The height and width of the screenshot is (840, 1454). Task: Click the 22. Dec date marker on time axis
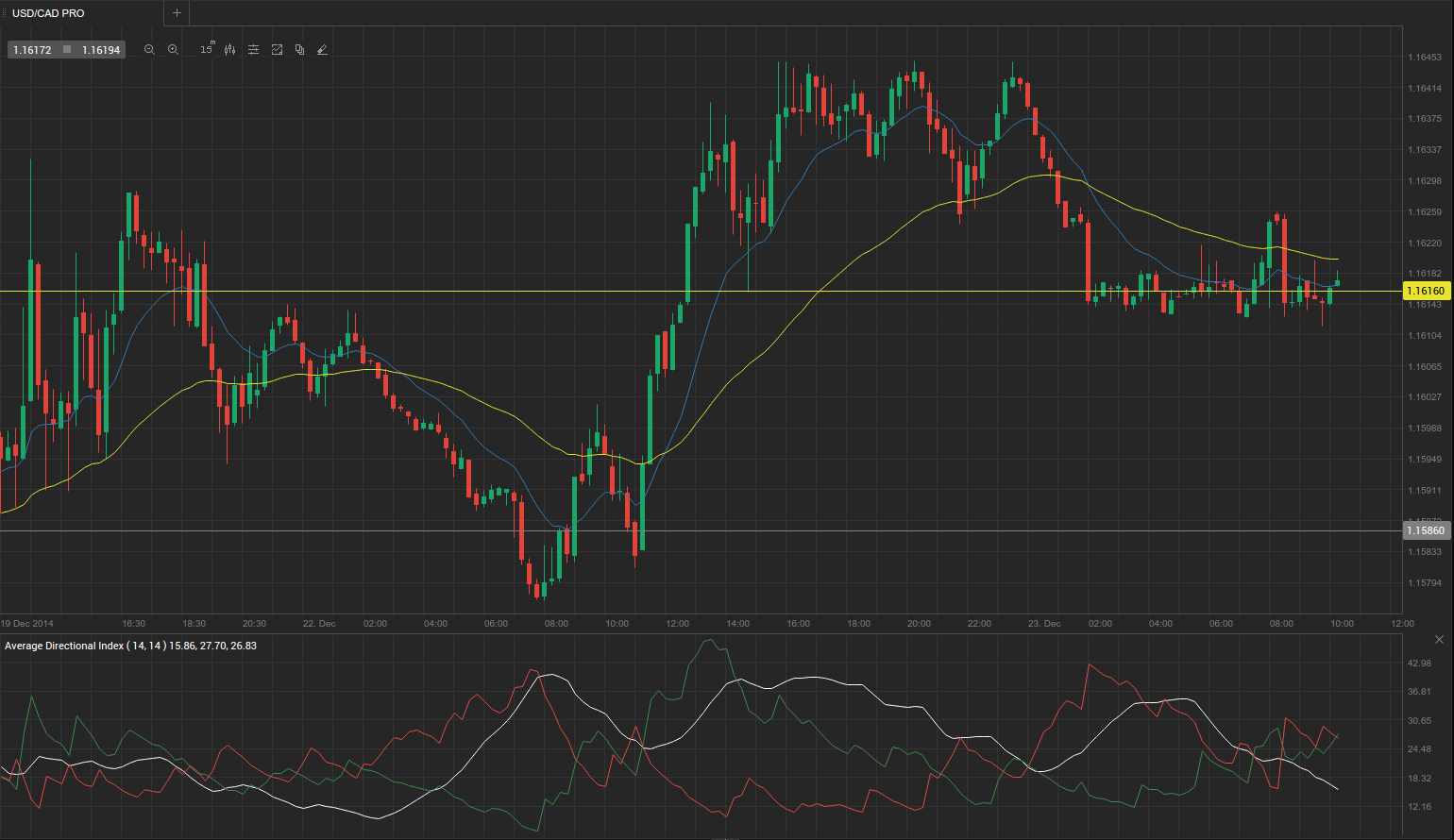point(319,624)
